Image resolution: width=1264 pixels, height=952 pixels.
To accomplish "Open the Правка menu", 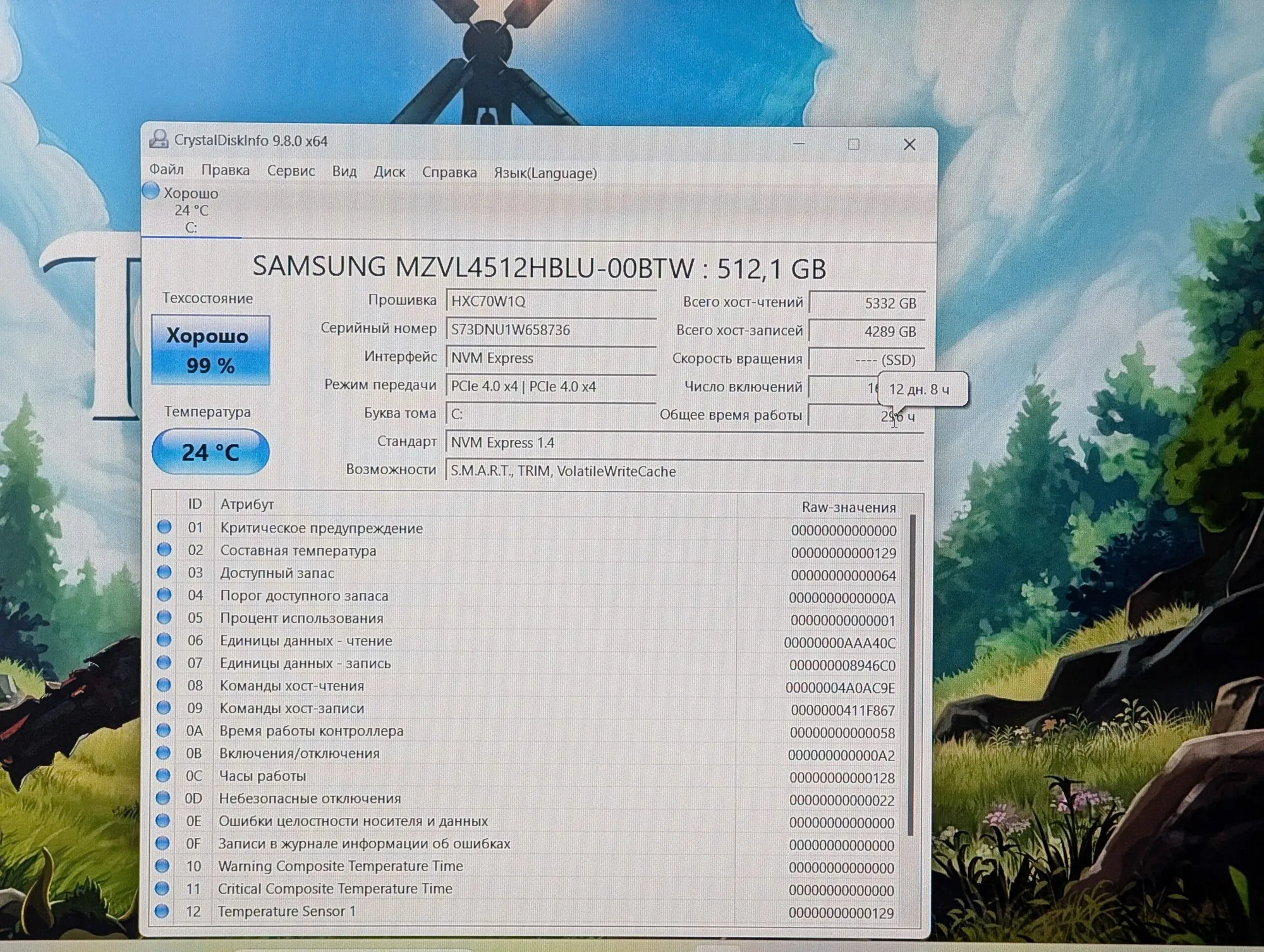I will pos(225,170).
